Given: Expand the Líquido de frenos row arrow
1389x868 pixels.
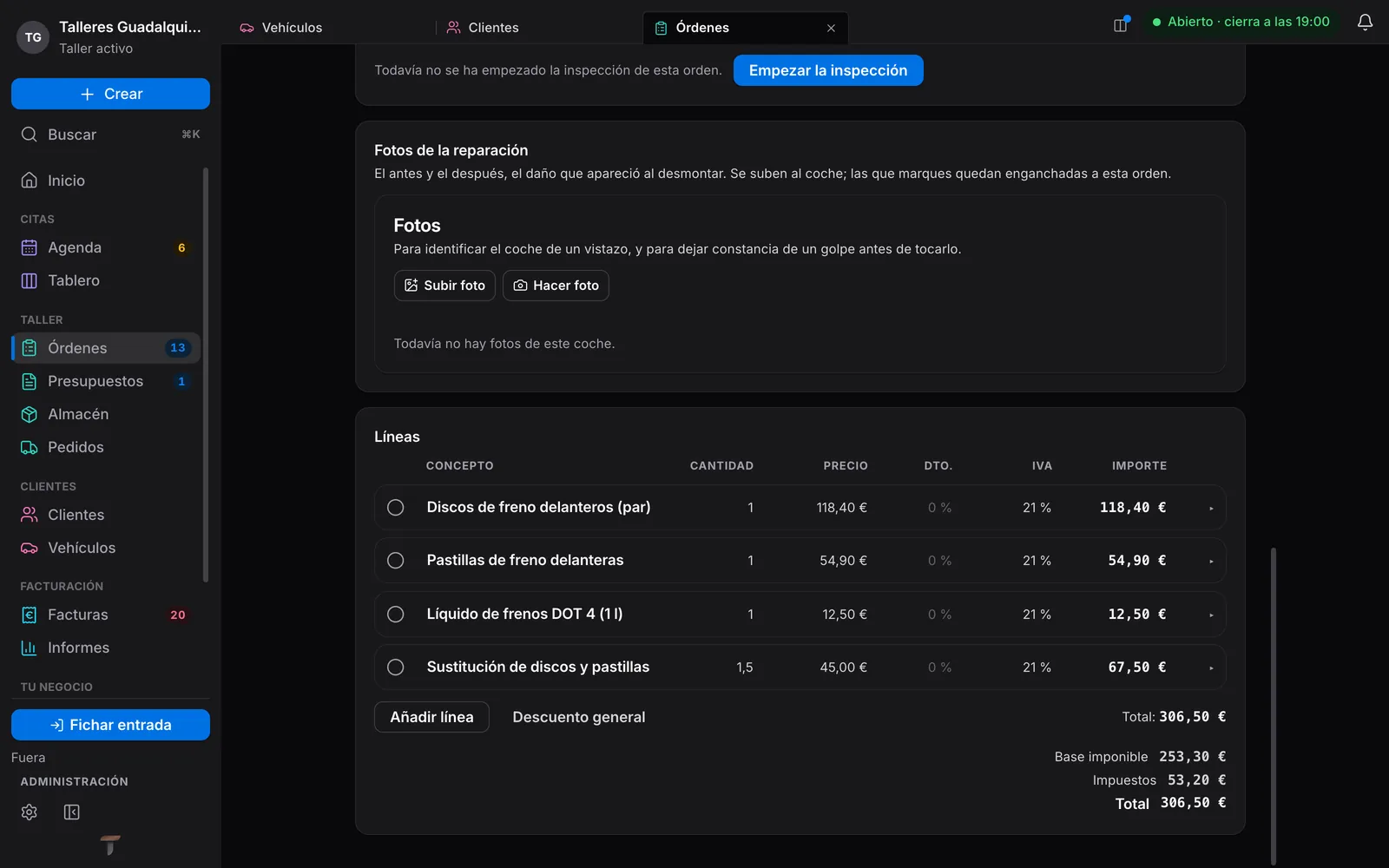Looking at the screenshot, I should point(1211,615).
